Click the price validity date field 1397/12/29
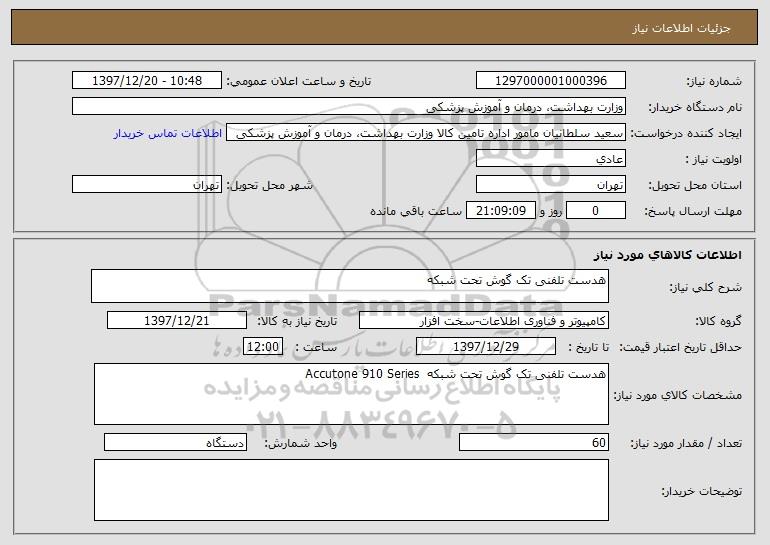The width and height of the screenshot is (770, 545). click(x=486, y=347)
